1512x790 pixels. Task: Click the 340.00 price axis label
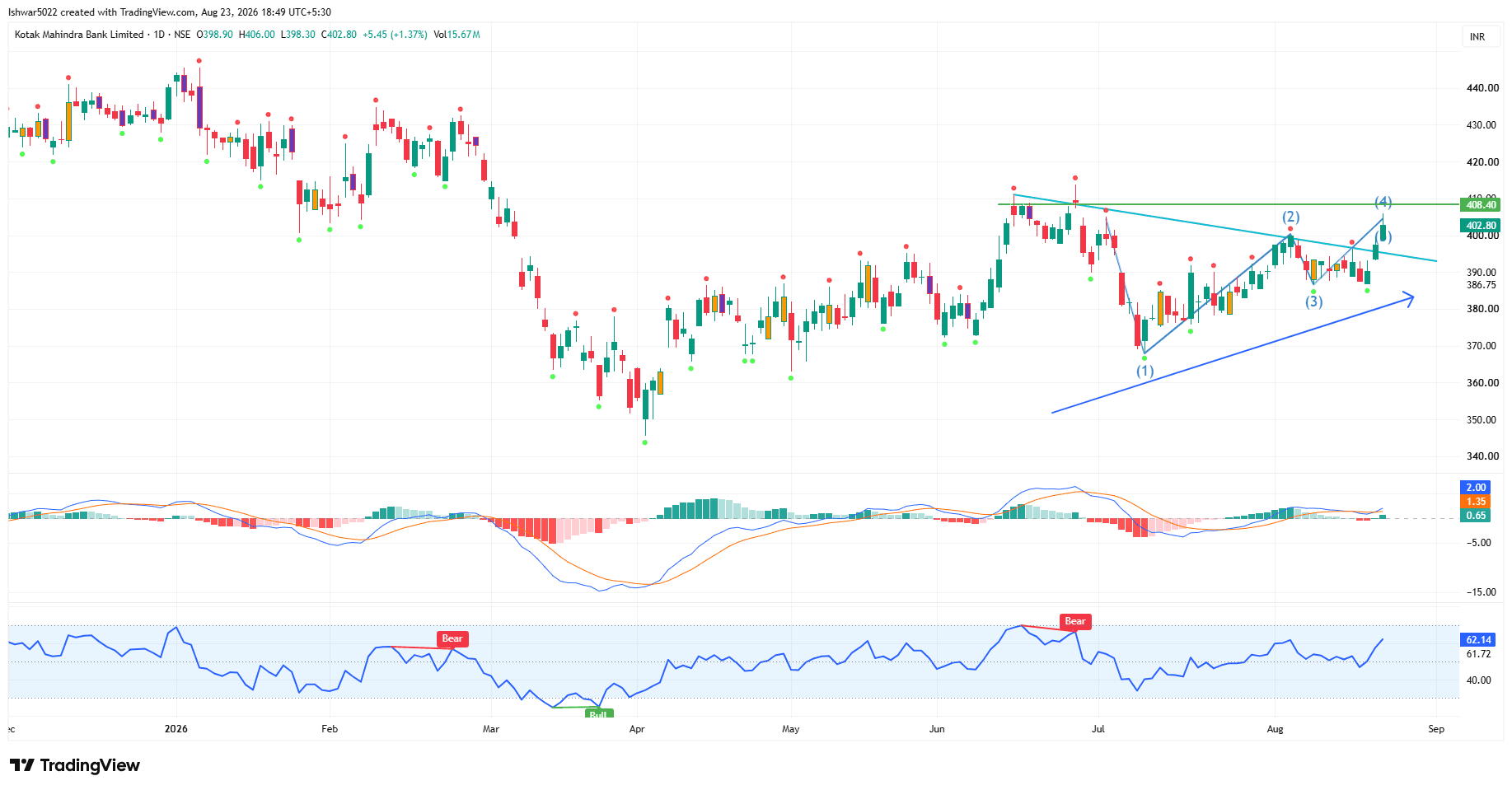1483,456
